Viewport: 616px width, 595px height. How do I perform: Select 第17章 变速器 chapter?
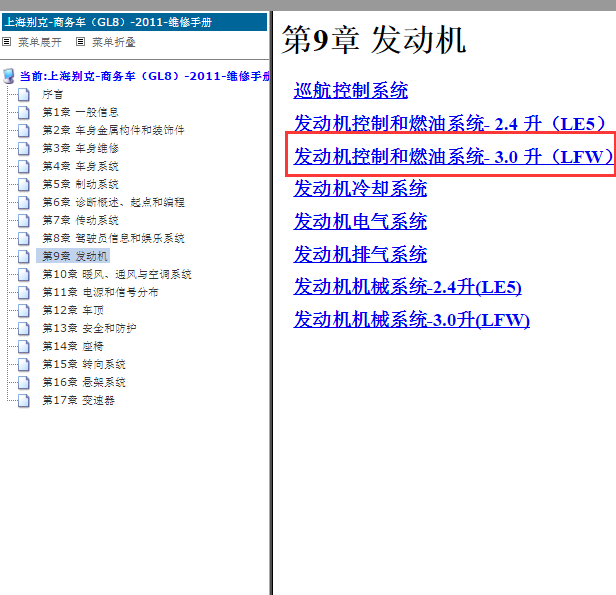point(78,401)
